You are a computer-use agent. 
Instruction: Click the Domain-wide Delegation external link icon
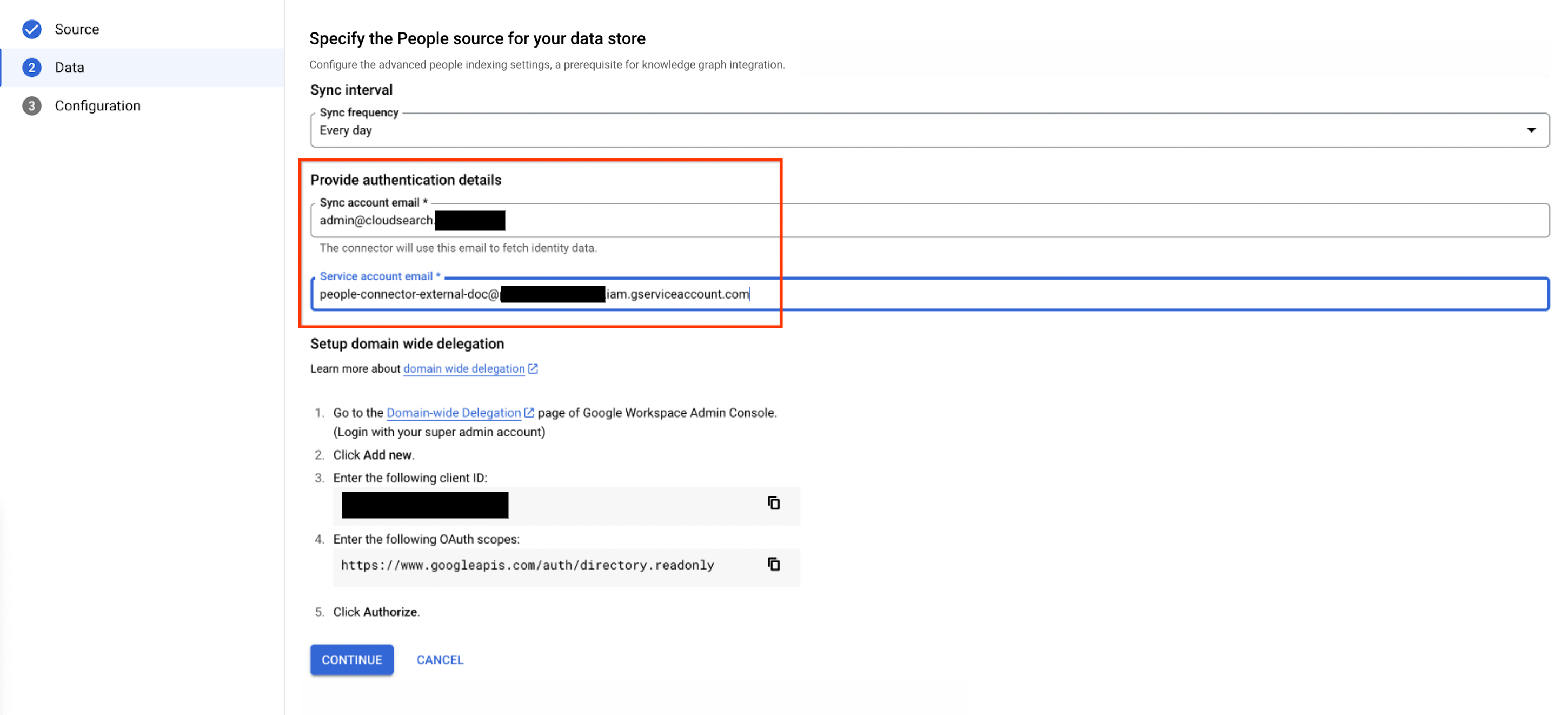coord(528,412)
